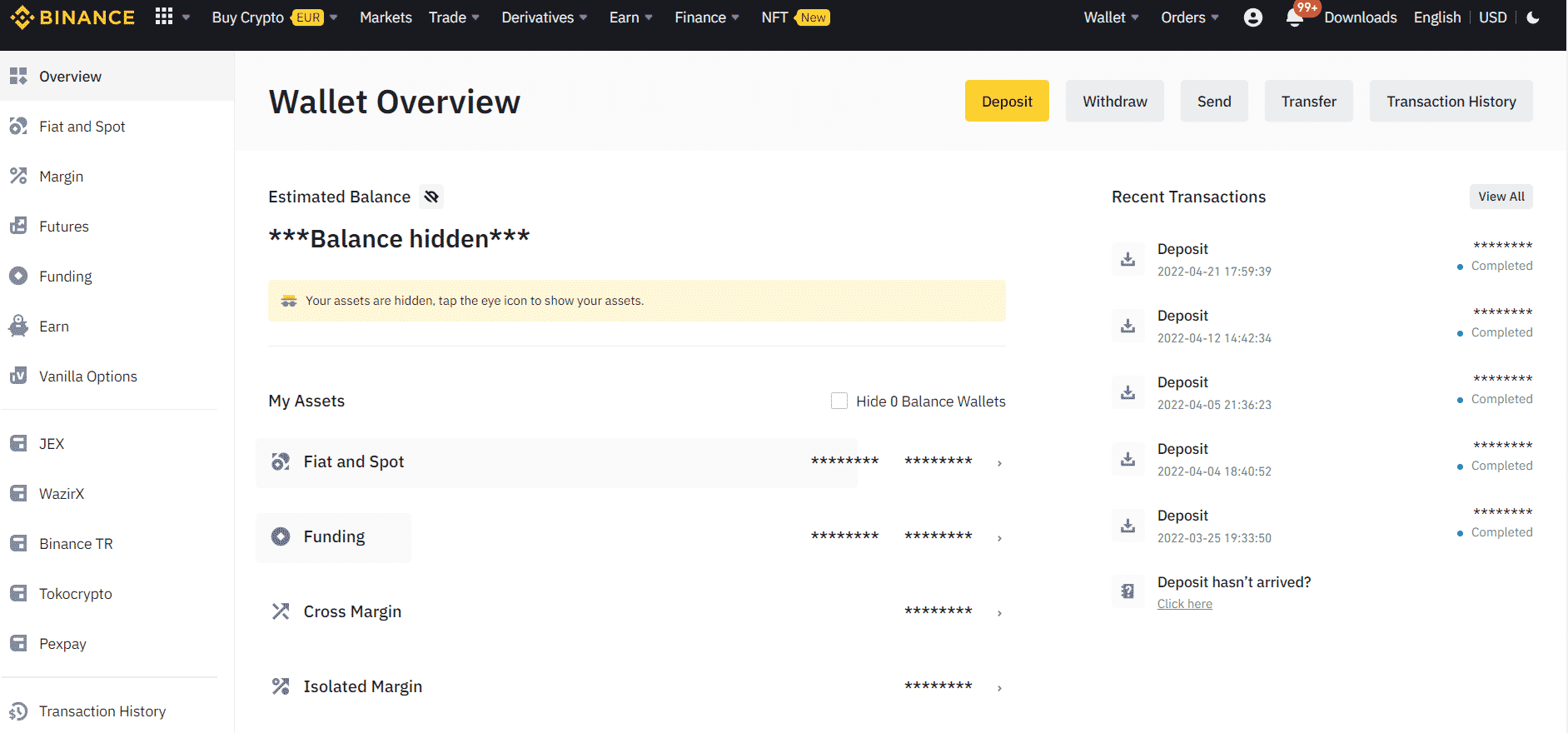Viewport: 1568px width, 733px height.
Task: Click Earn sidebar icon
Action: click(18, 326)
